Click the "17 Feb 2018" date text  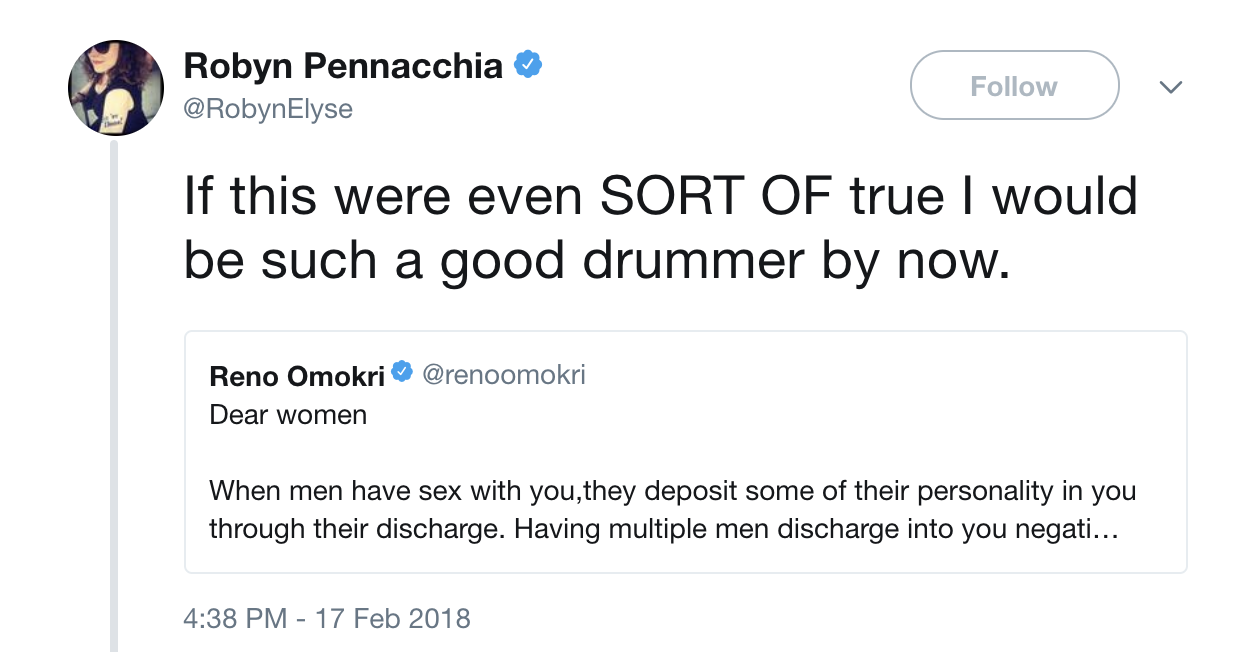392,618
